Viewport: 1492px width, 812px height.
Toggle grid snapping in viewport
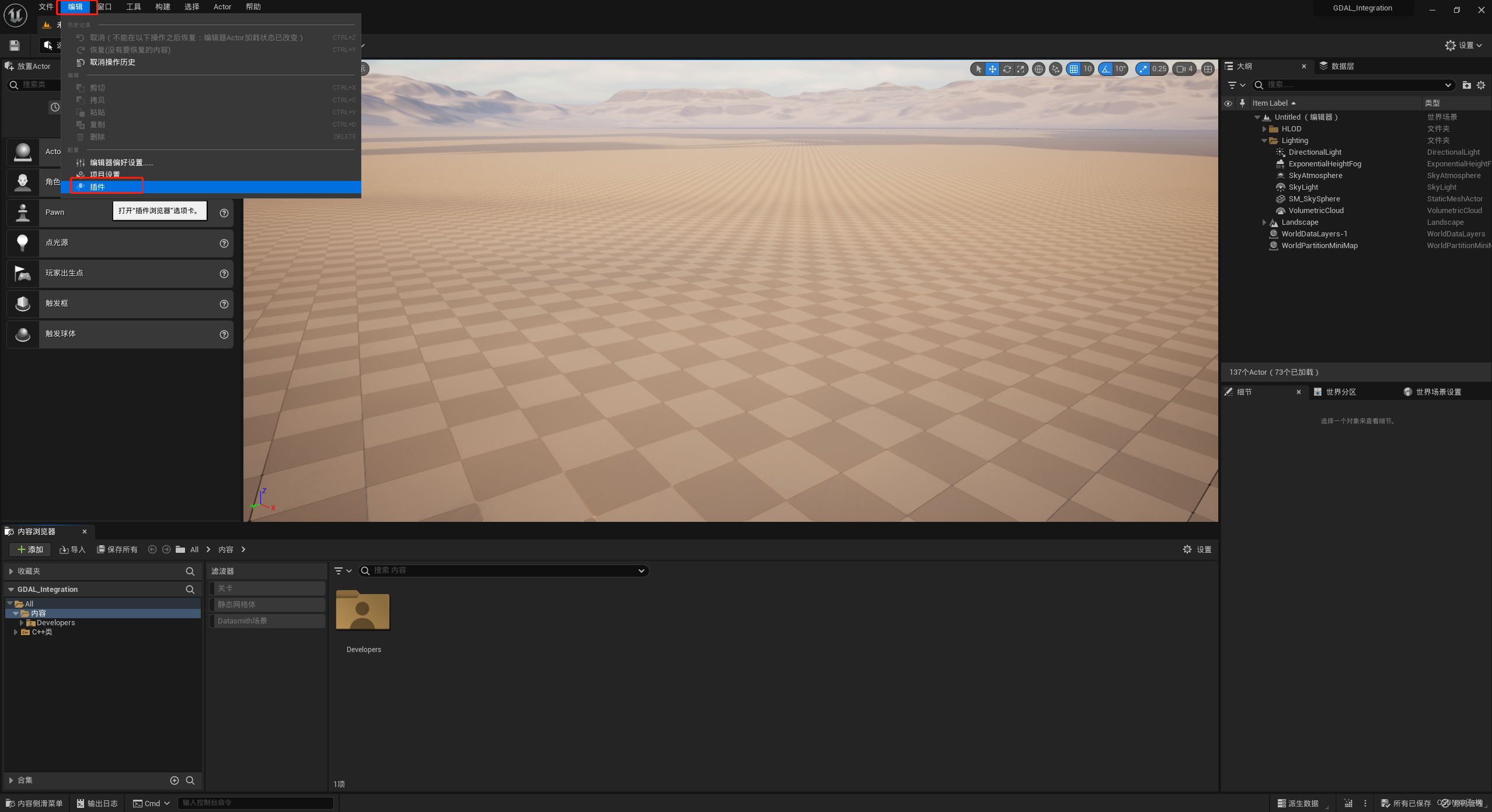pos(1073,69)
